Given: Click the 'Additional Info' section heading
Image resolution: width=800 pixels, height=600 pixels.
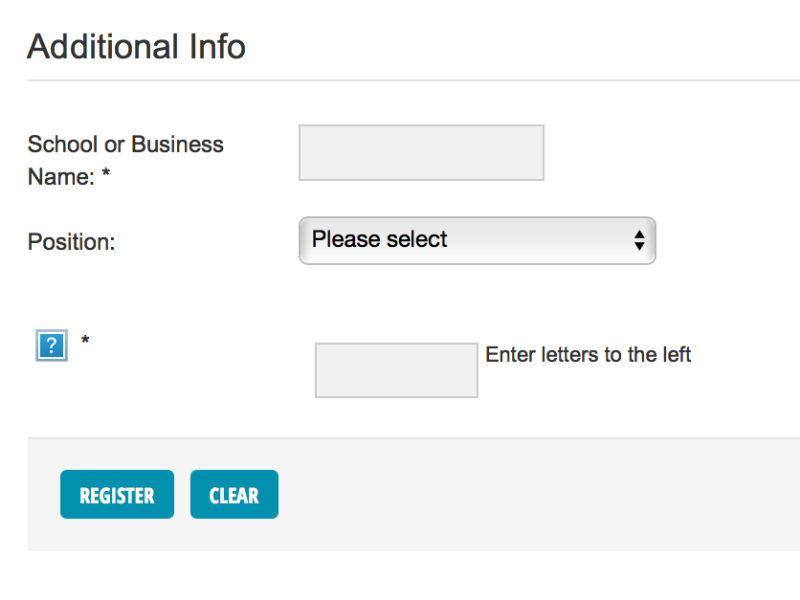Looking at the screenshot, I should (x=136, y=46).
